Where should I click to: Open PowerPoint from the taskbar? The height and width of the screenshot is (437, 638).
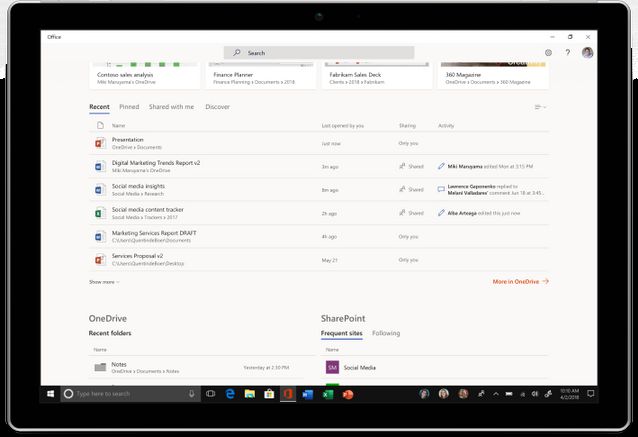pos(347,394)
